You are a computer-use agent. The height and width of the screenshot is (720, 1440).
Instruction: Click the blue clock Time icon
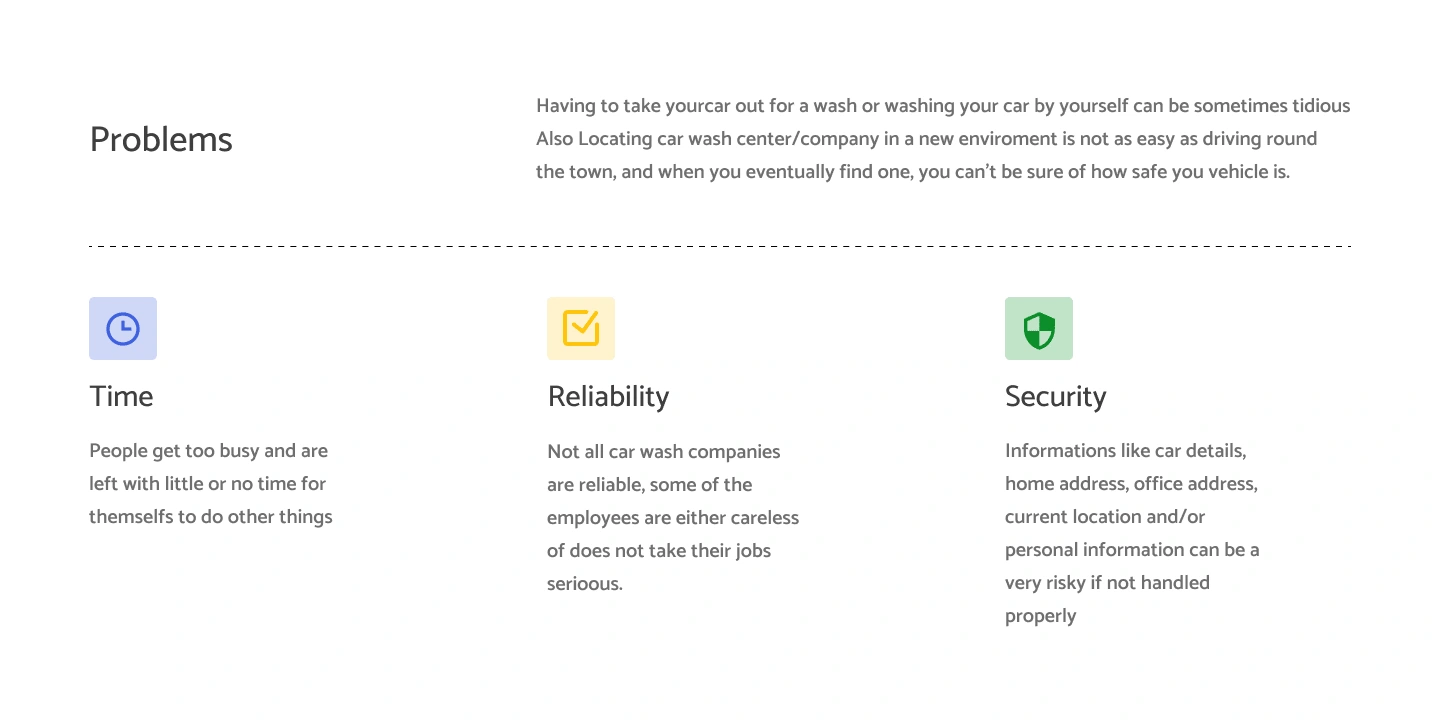pos(123,328)
